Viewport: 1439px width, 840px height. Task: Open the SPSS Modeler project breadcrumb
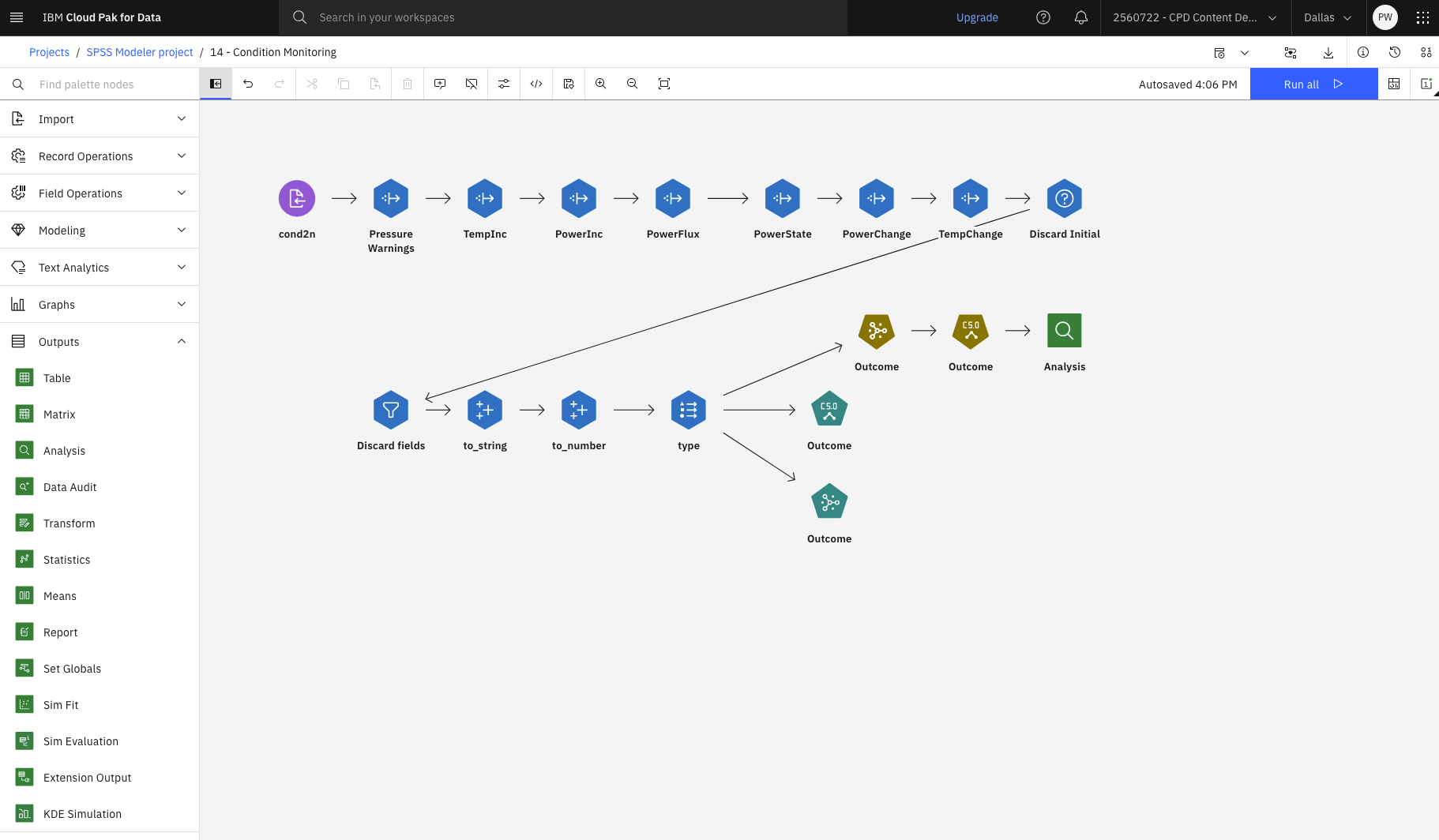pyautogui.click(x=139, y=52)
